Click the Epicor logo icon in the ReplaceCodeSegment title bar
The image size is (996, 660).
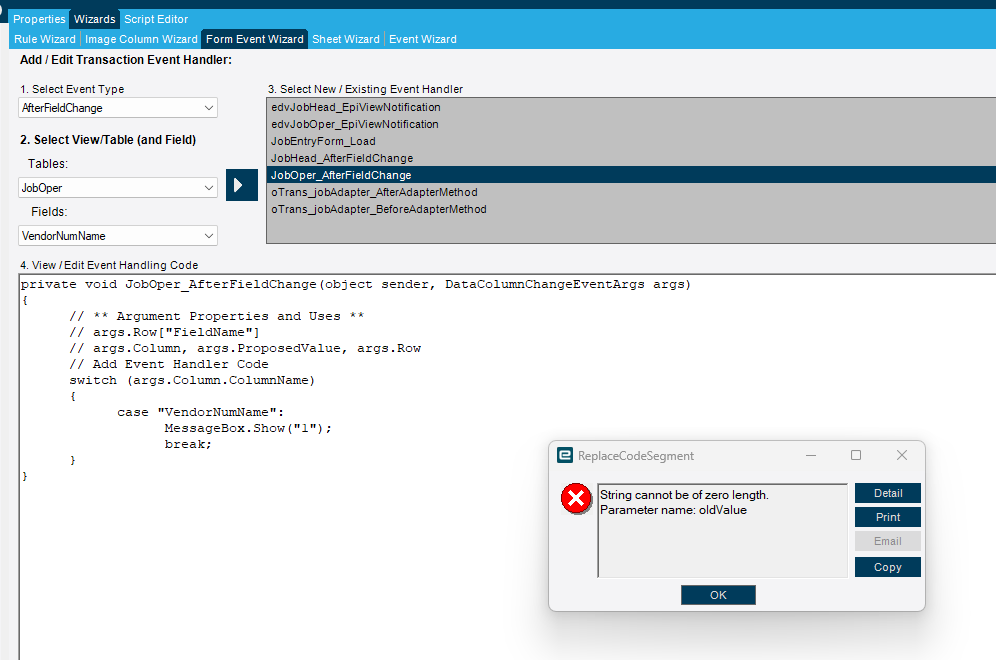[x=565, y=455]
